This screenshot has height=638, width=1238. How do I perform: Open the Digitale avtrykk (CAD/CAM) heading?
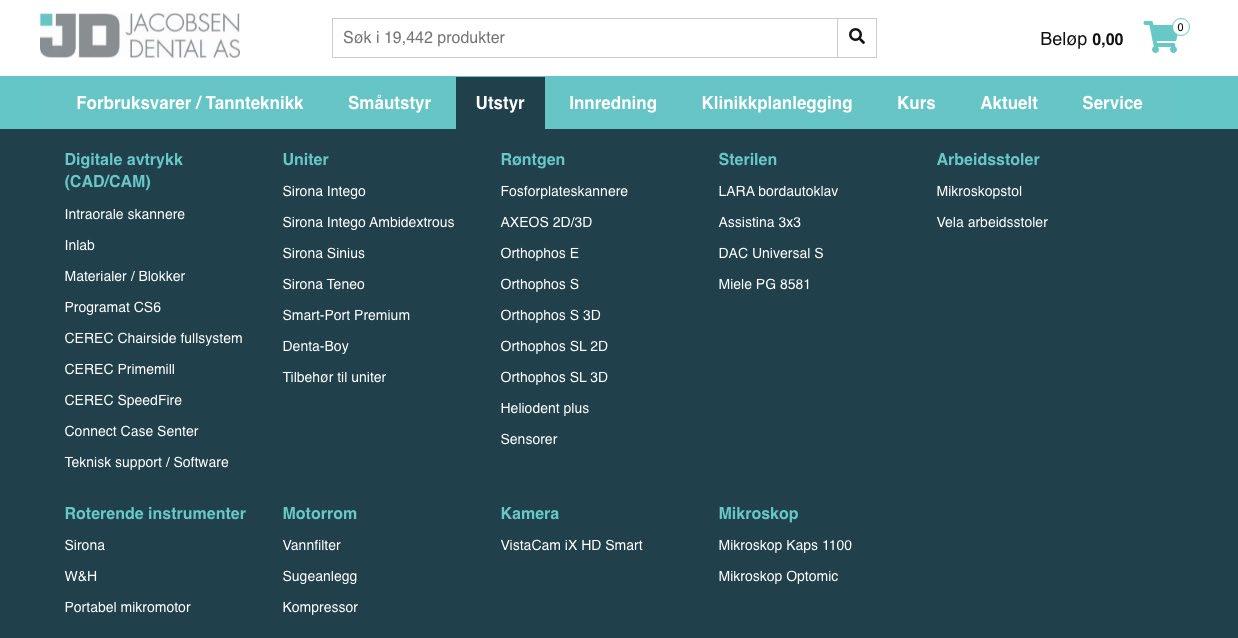124,170
